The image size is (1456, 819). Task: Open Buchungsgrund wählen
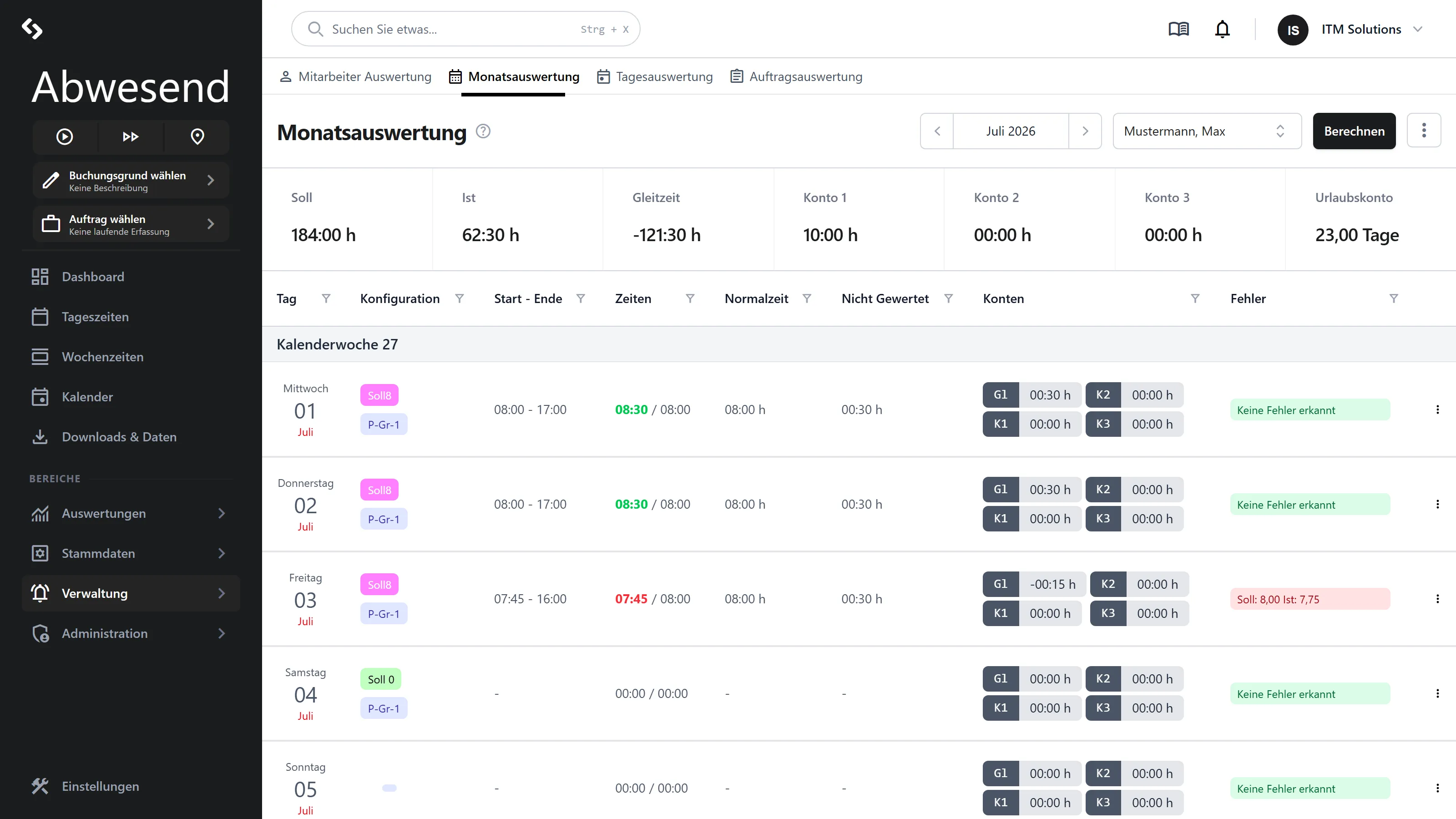point(131,181)
